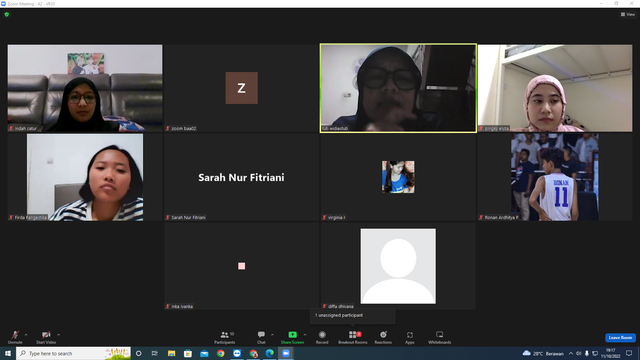Open Task View on the taskbar
Image resolution: width=640 pixels, height=360 pixels.
155,353
